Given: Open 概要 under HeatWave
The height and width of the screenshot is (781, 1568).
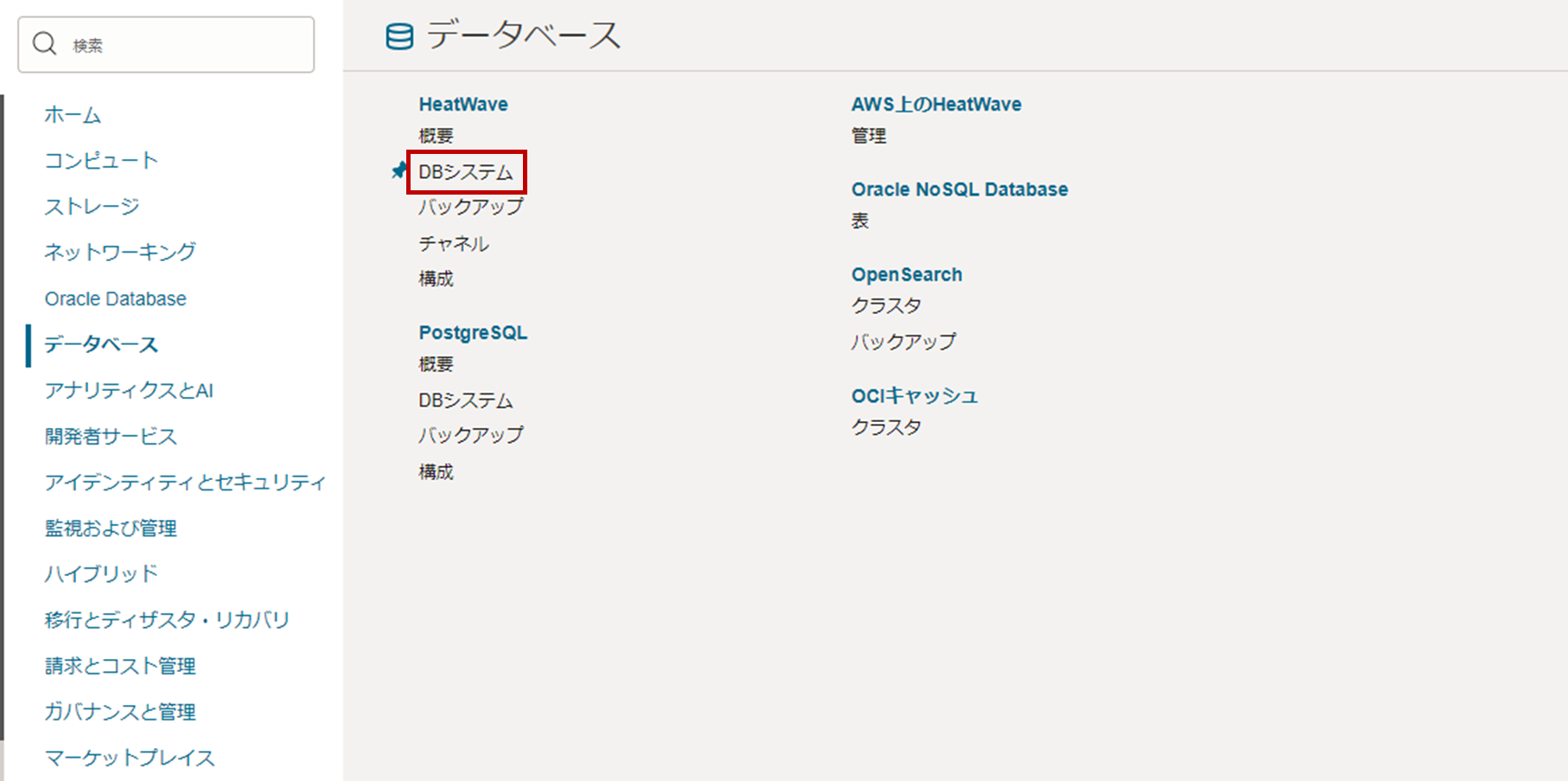Looking at the screenshot, I should [437, 136].
